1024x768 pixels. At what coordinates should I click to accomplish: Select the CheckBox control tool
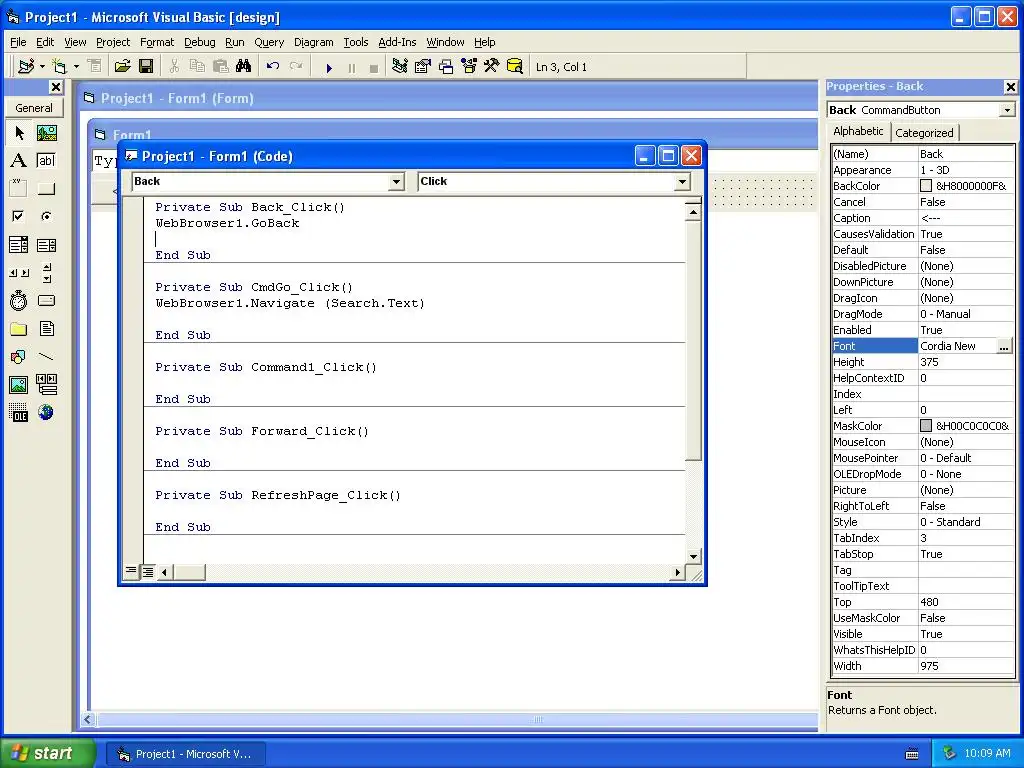19,216
